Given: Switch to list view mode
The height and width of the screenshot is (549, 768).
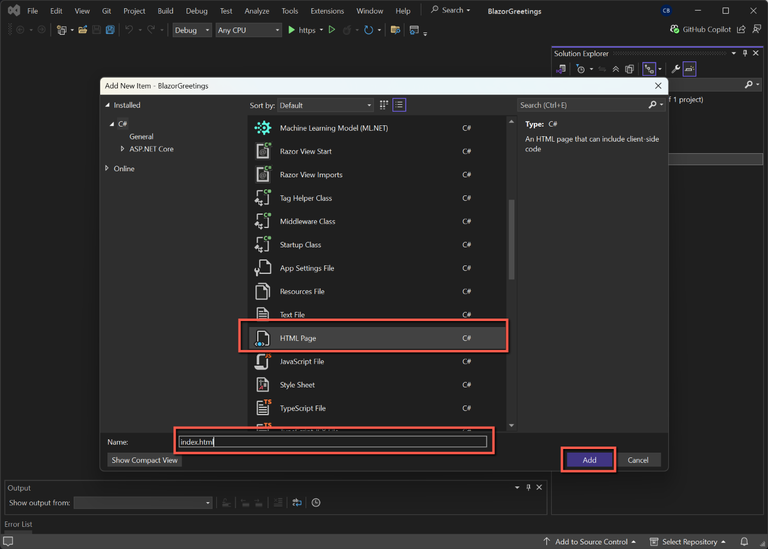Looking at the screenshot, I should click(399, 105).
